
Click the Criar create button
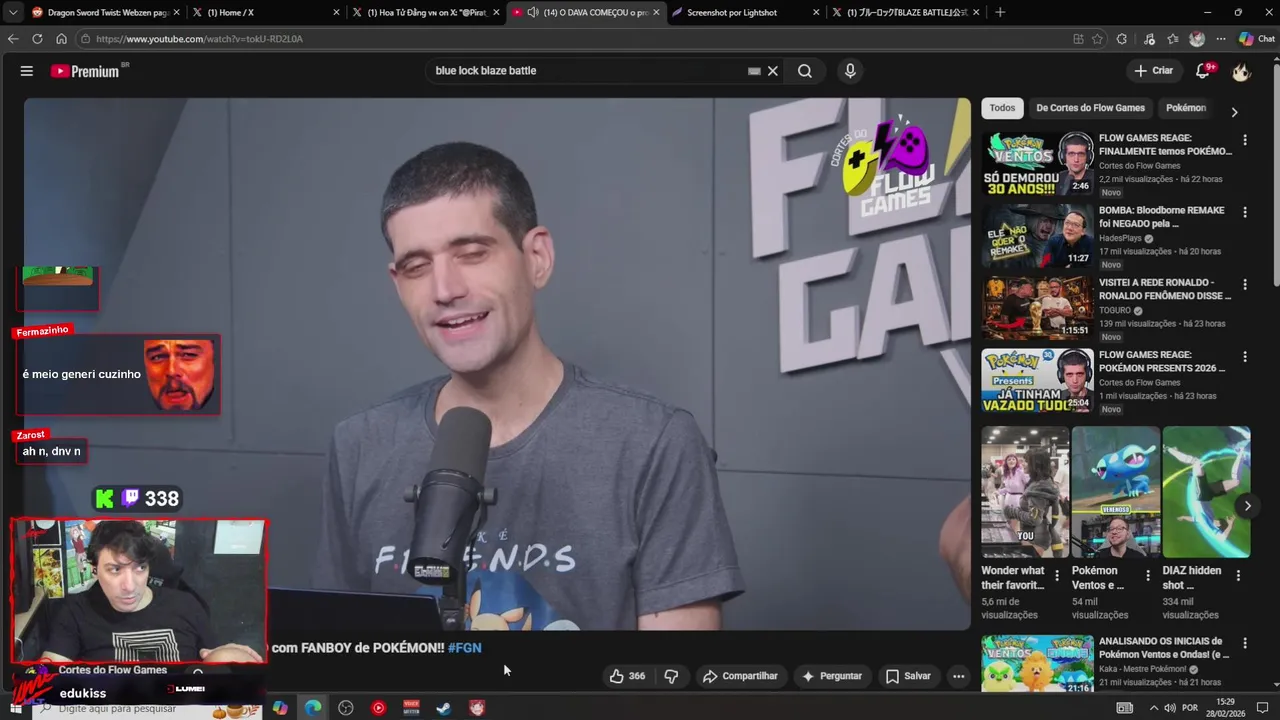(1153, 71)
